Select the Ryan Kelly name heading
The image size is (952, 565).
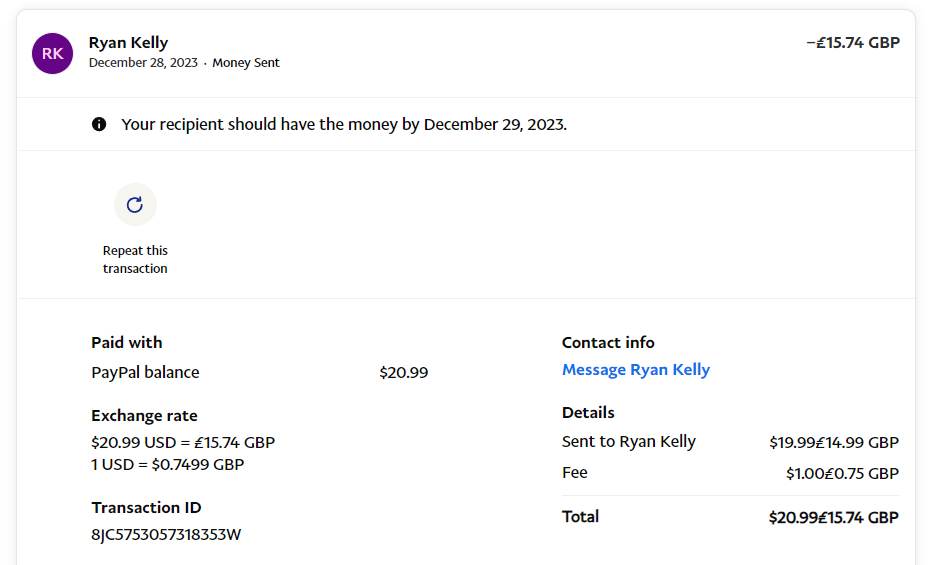click(128, 42)
